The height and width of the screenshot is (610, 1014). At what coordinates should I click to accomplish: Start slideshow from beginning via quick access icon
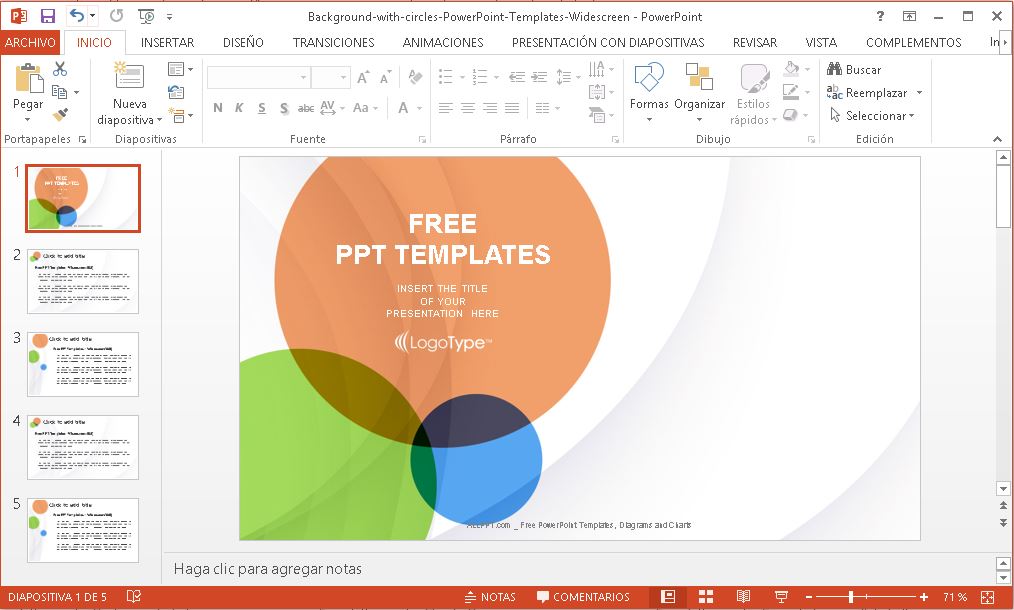[x=146, y=16]
